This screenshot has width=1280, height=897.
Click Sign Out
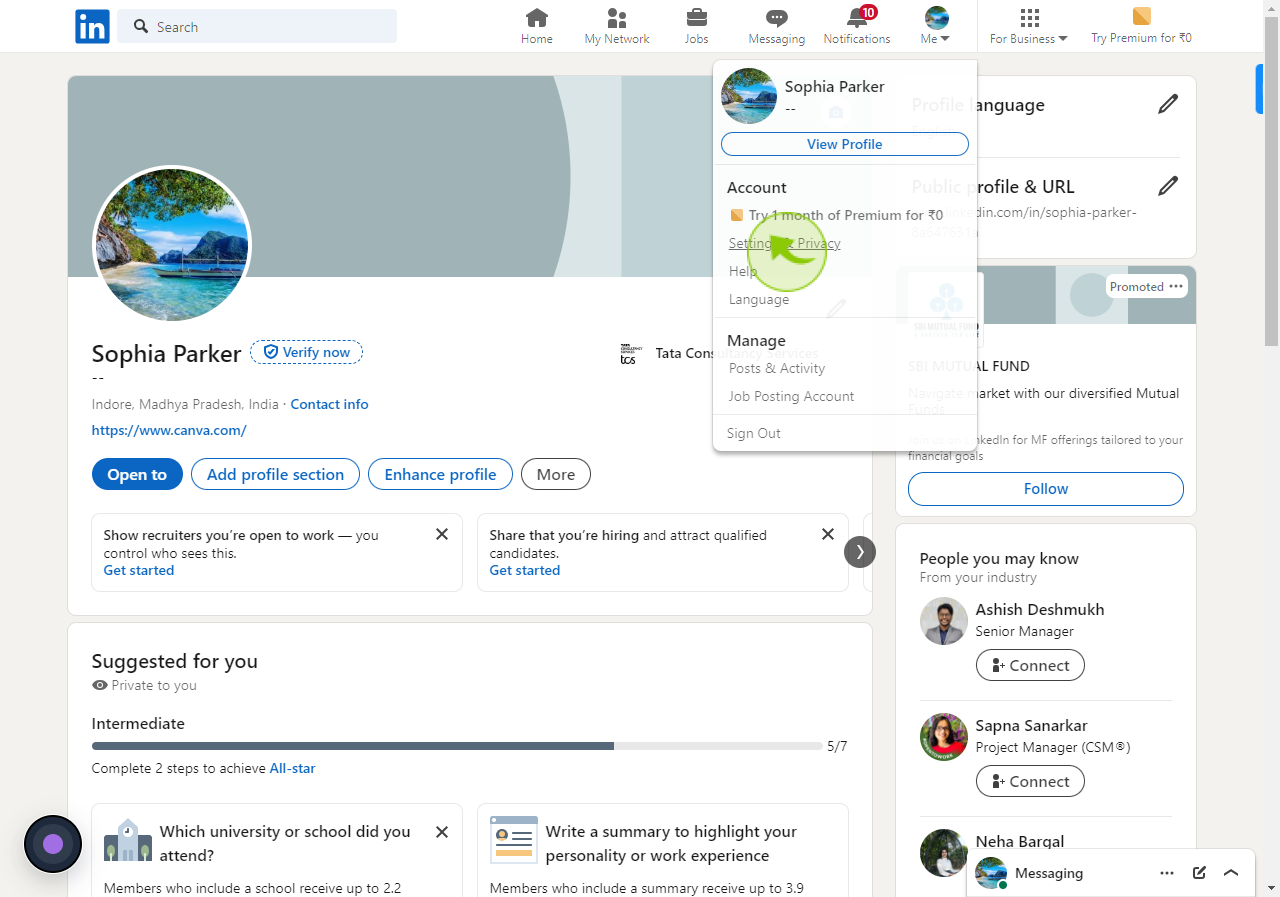point(754,433)
